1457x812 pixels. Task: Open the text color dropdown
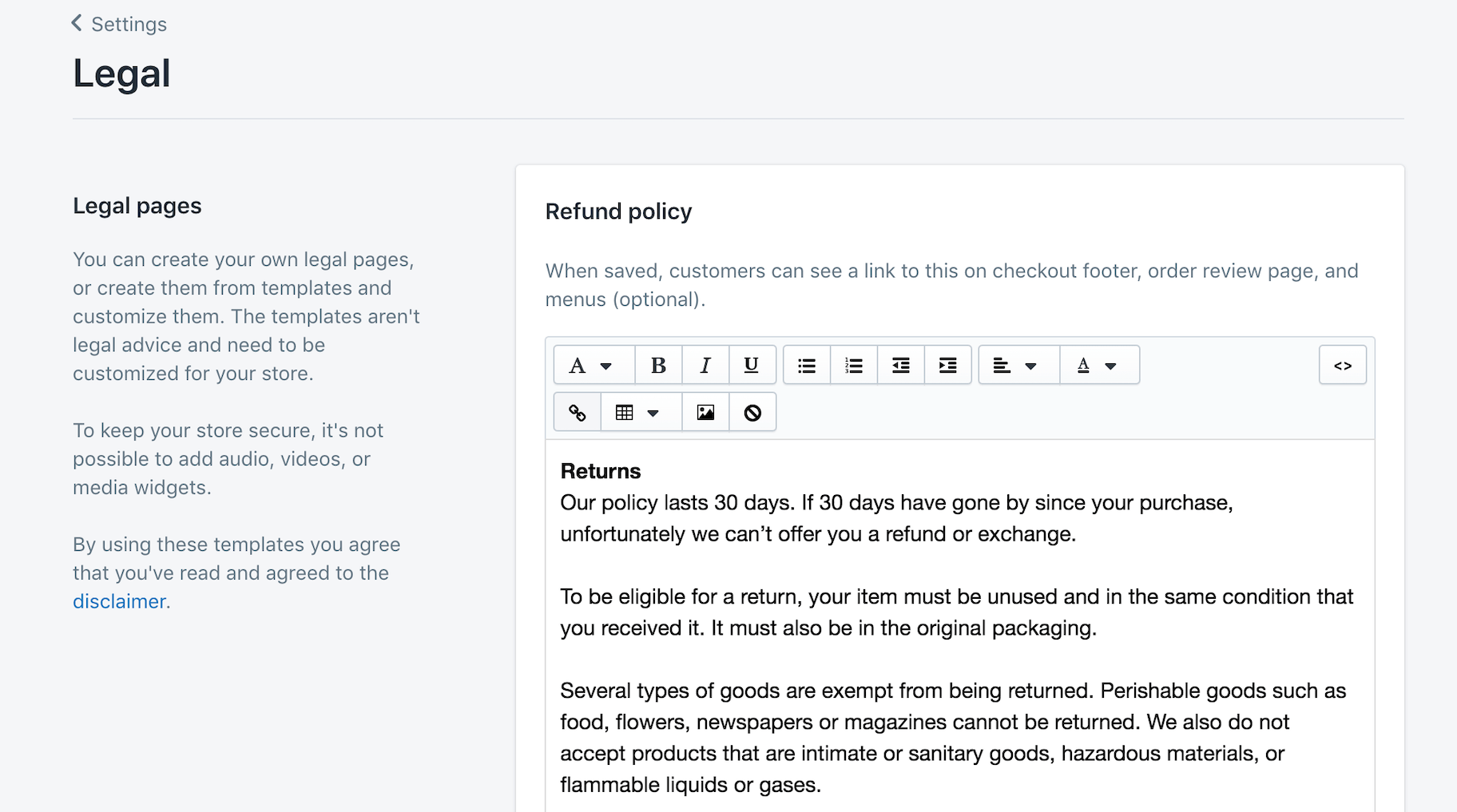[1099, 365]
